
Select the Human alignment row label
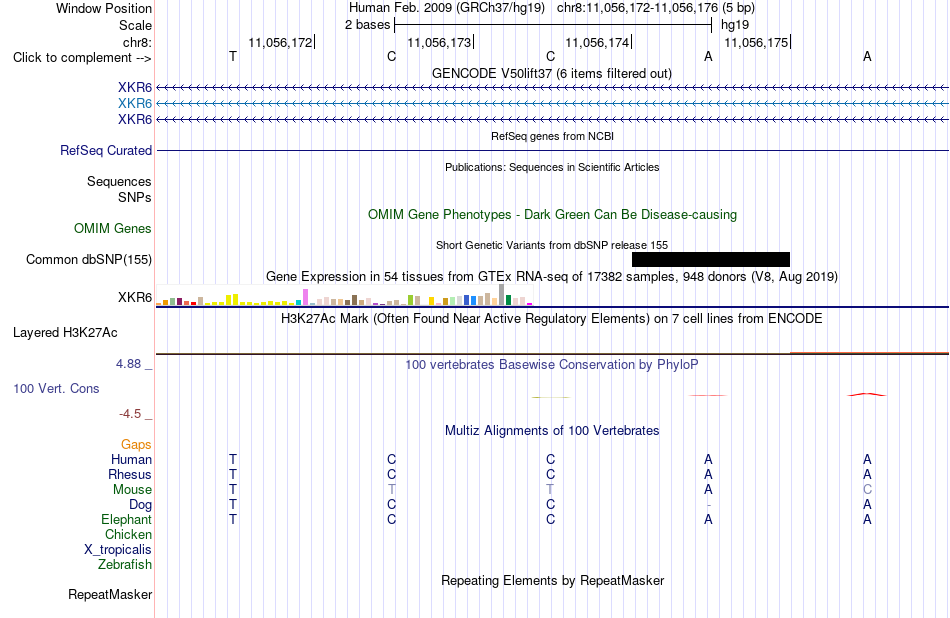click(x=131, y=460)
